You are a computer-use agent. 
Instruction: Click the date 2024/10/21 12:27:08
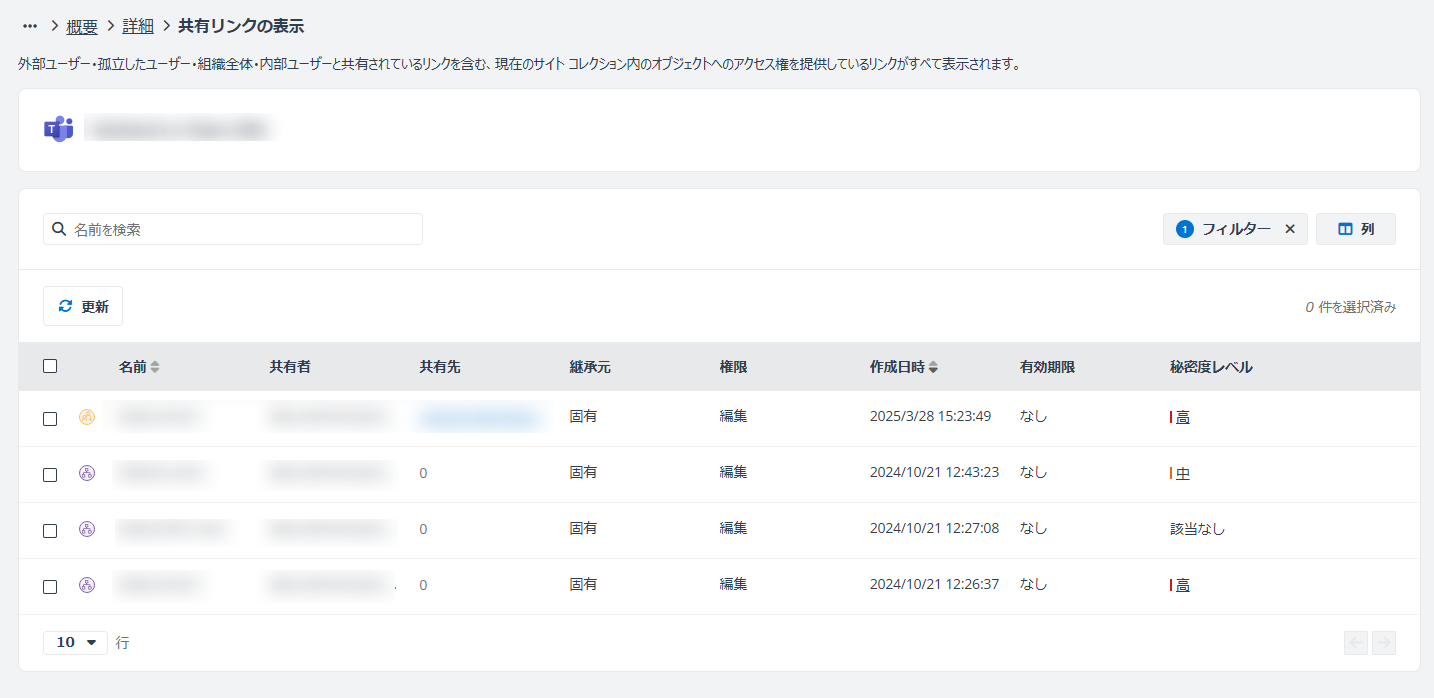(934, 528)
